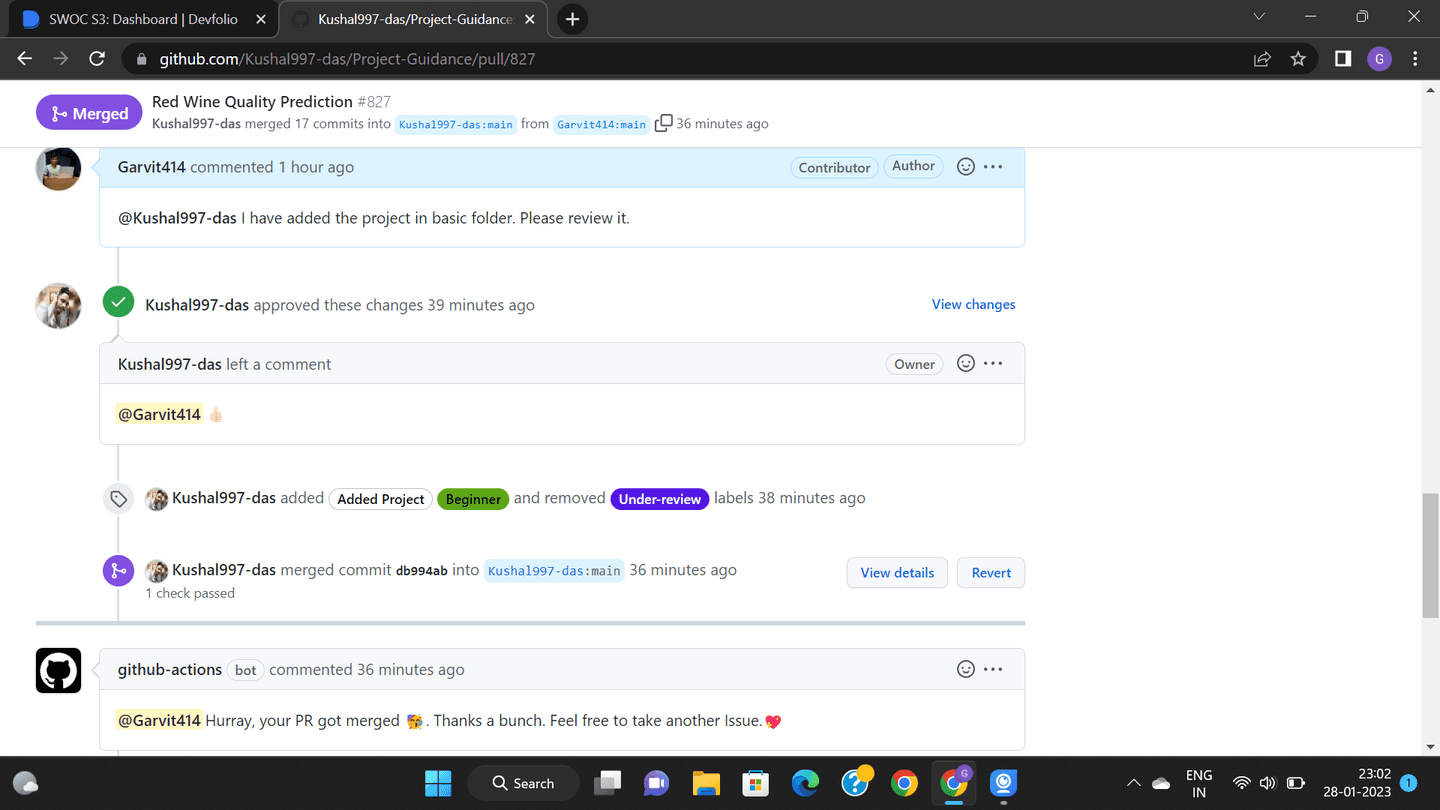Open options menu on github-actions comment
The height and width of the screenshot is (810, 1440).
[993, 669]
